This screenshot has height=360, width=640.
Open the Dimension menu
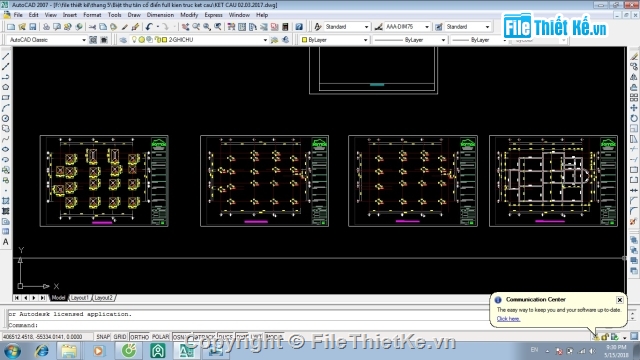[160, 15]
